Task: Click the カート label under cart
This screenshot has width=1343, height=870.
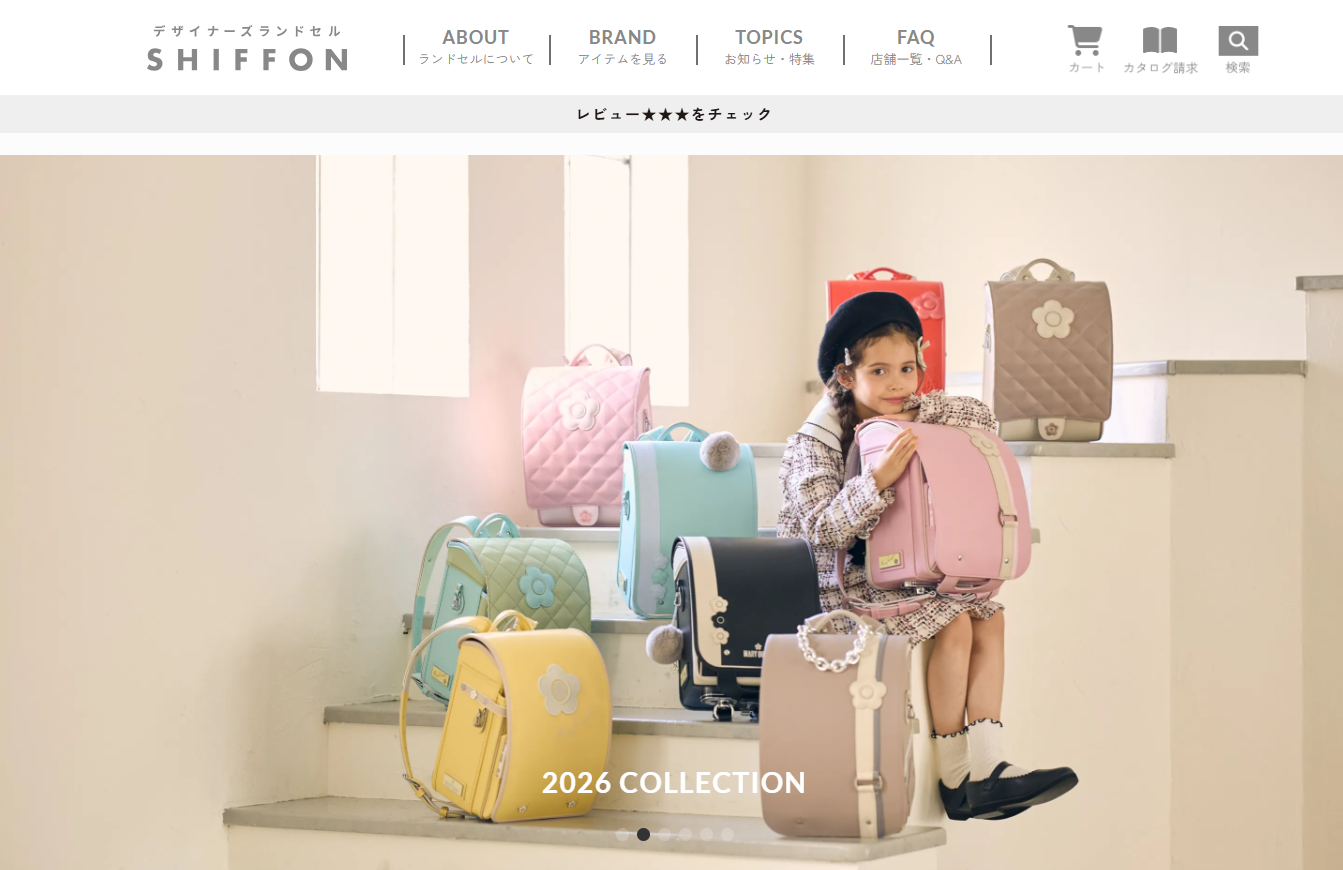Action: 1087,67
